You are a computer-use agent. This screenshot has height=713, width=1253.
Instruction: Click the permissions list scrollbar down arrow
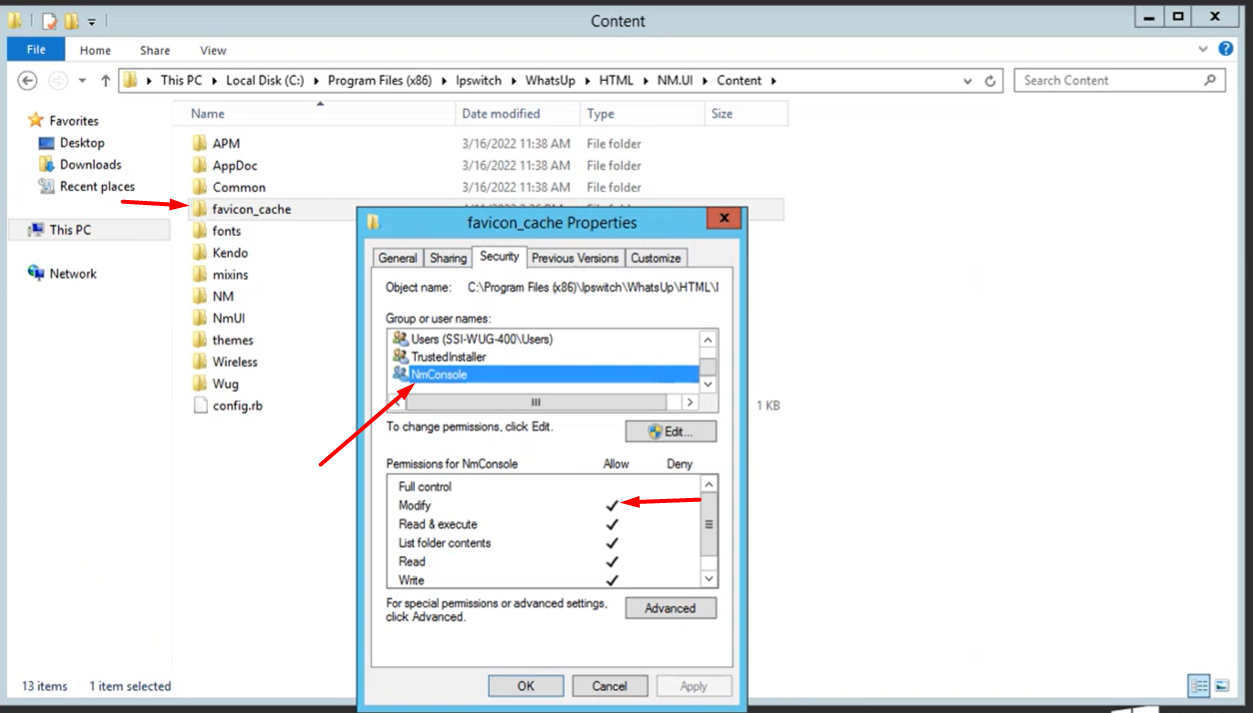[709, 579]
